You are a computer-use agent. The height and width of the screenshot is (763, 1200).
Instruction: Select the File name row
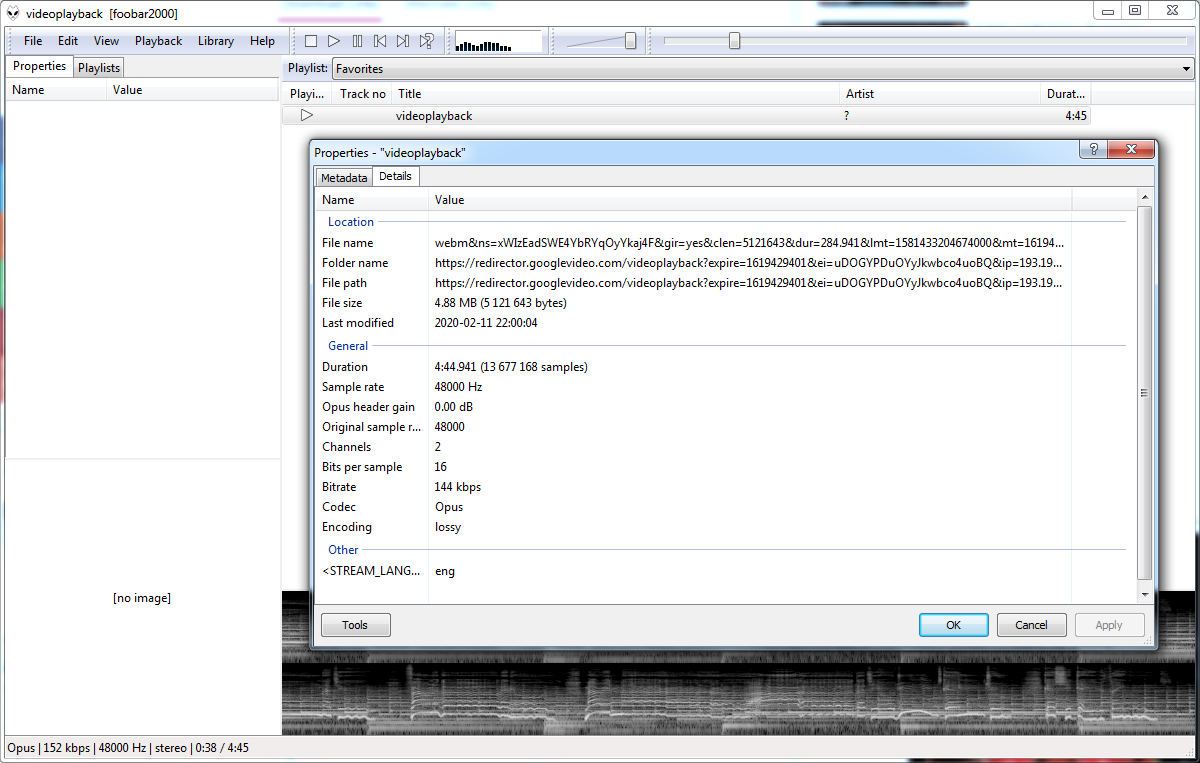click(x=694, y=243)
